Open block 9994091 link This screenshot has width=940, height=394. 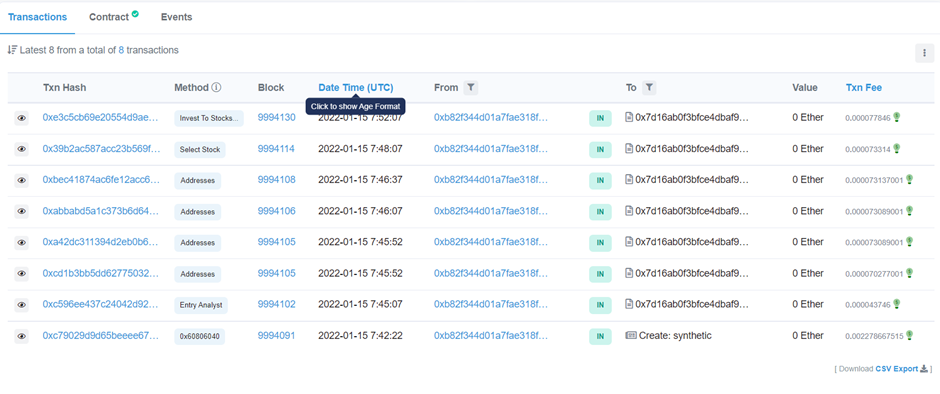pyautogui.click(x=276, y=335)
